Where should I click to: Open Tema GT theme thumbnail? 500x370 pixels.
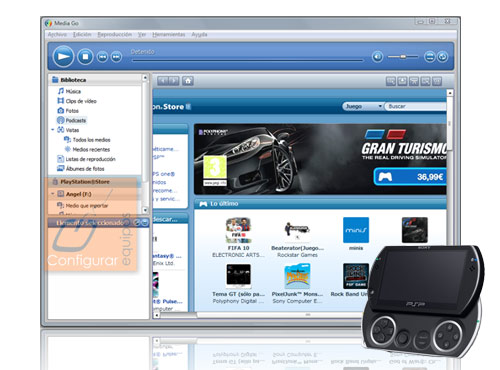point(238,276)
